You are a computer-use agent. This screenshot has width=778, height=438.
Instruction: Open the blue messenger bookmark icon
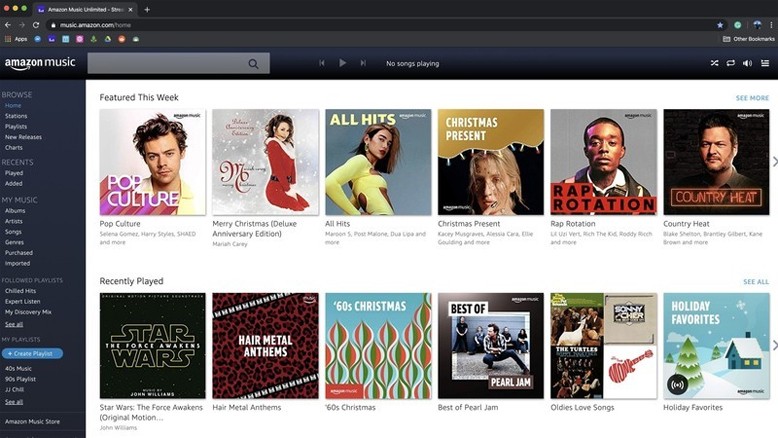tap(38, 39)
